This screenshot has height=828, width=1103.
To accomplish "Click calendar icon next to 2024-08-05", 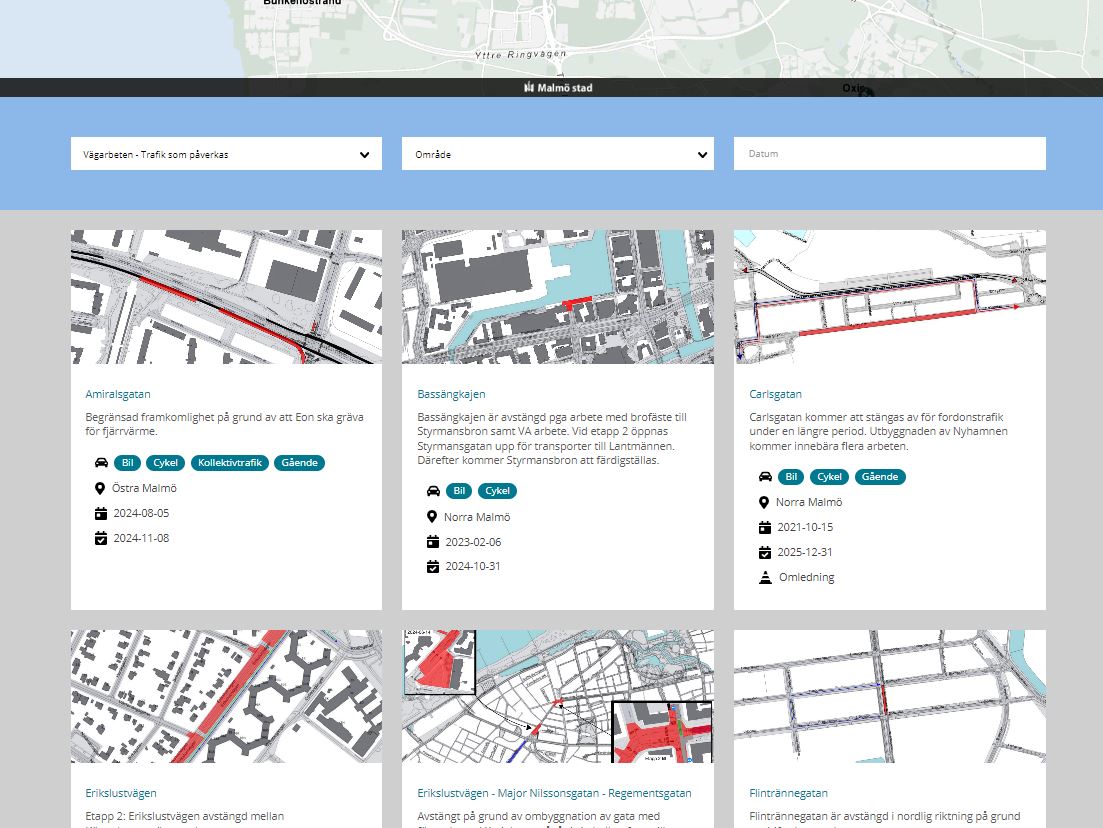I will [100, 514].
